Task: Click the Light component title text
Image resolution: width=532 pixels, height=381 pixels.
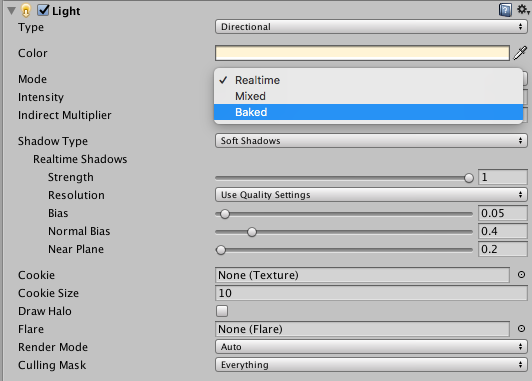Action: pyautogui.click(x=66, y=11)
